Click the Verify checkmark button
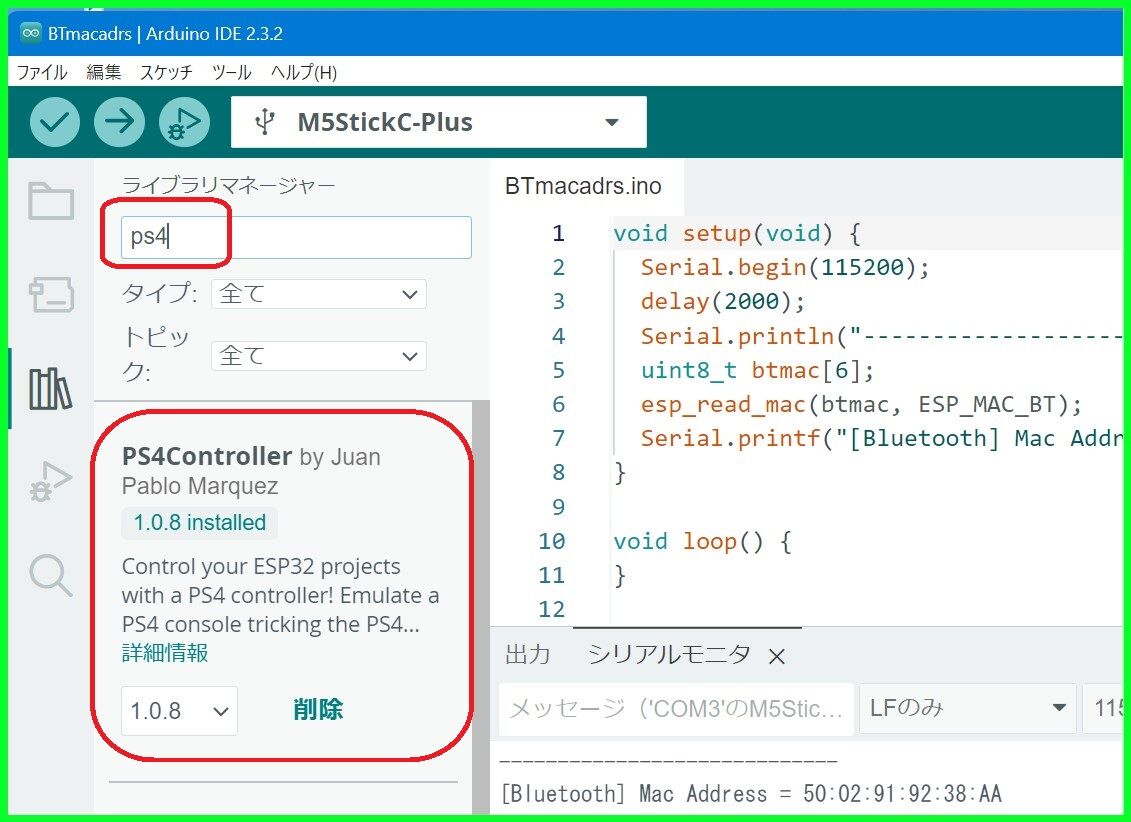 coord(55,122)
